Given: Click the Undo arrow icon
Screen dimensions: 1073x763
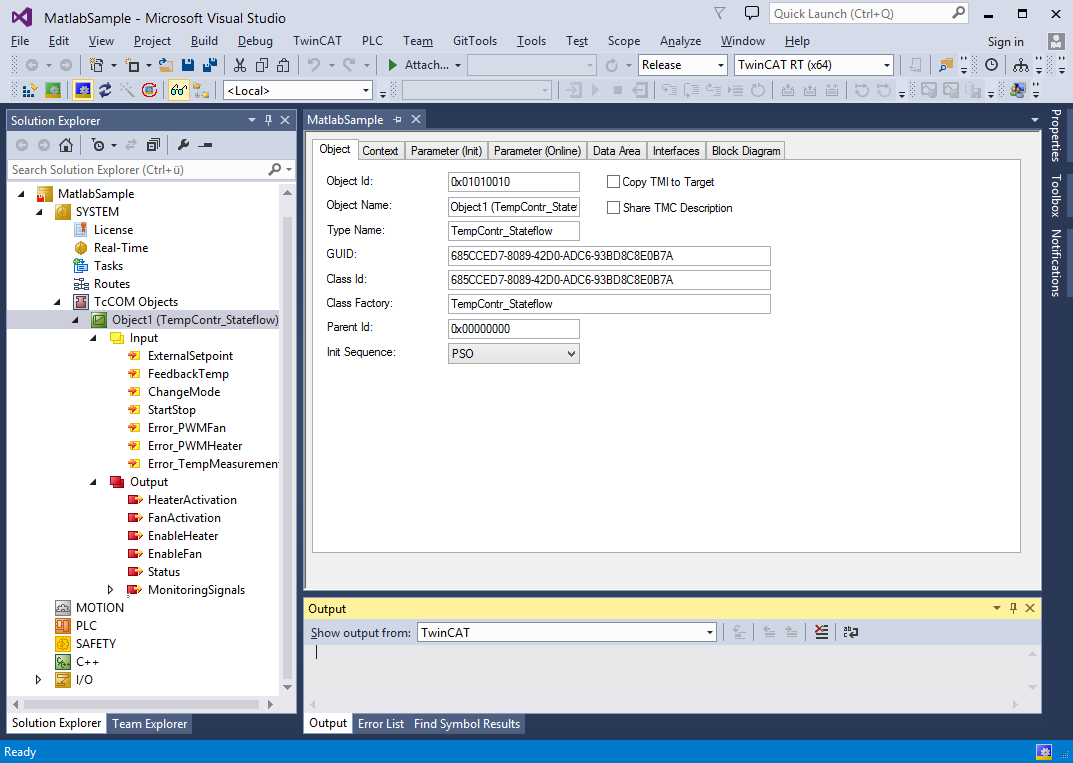Looking at the screenshot, I should click(x=313, y=65).
